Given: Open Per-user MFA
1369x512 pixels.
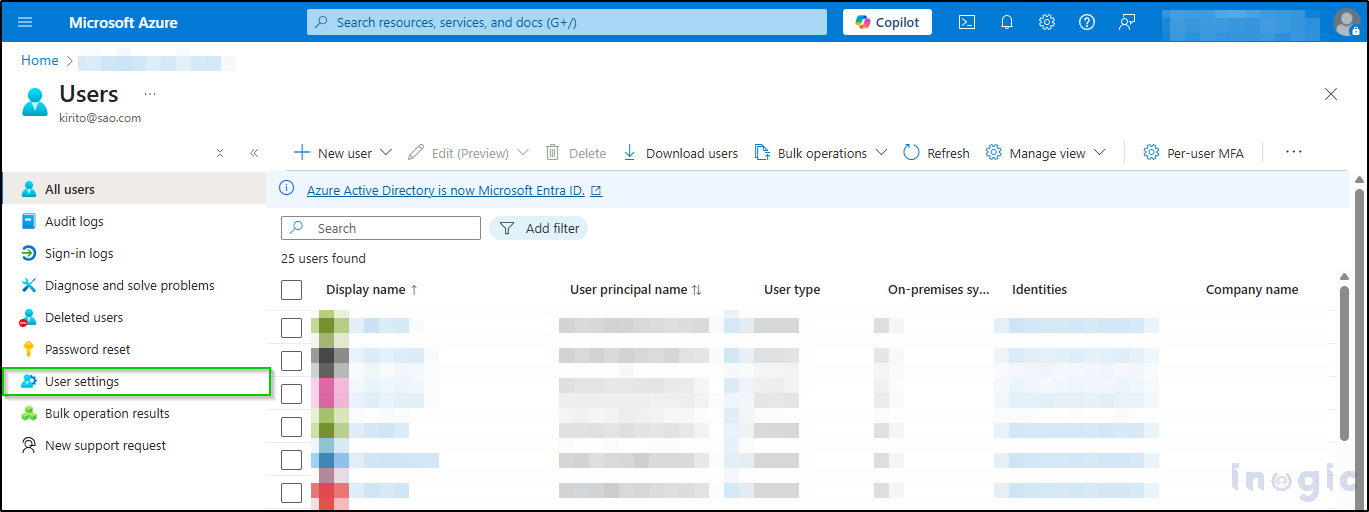Looking at the screenshot, I should pos(1193,153).
